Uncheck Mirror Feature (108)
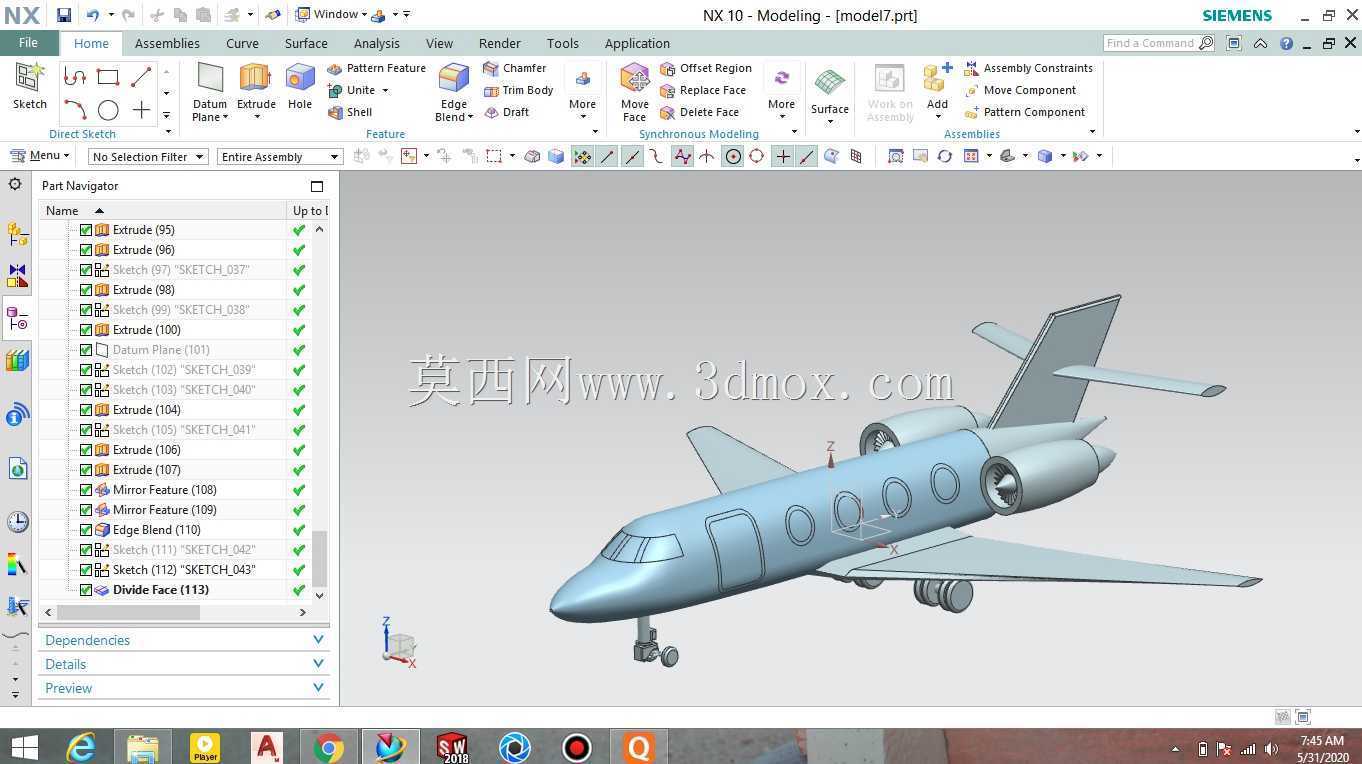The height and width of the screenshot is (764, 1362). pos(86,490)
